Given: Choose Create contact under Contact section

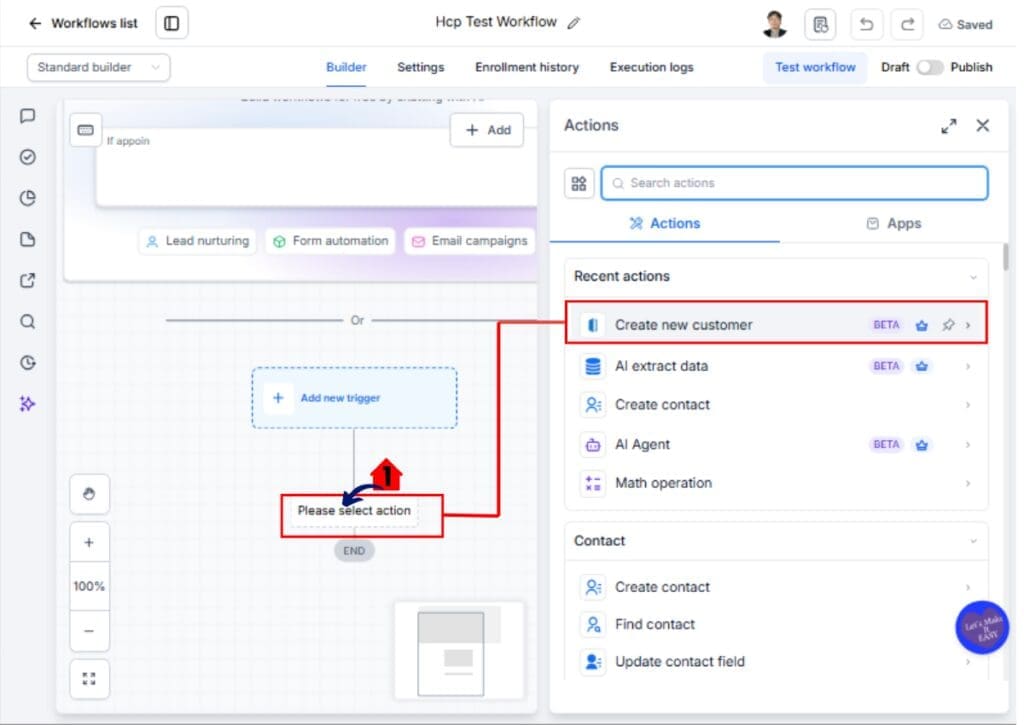Looking at the screenshot, I should click(x=776, y=587).
